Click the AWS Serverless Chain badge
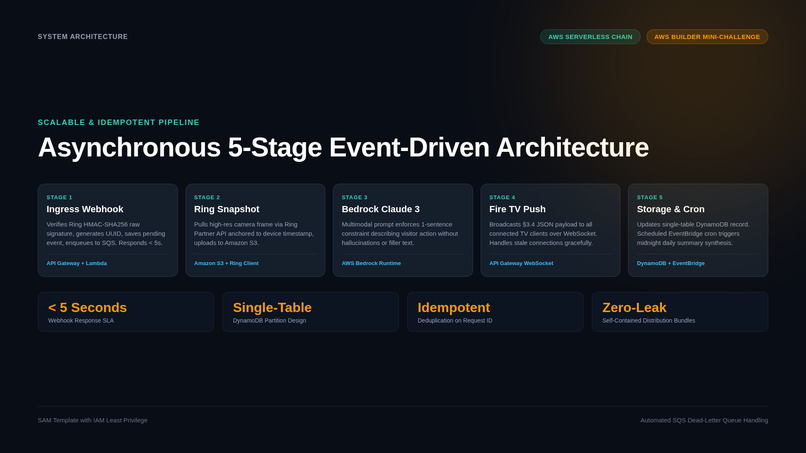Screen dimensions: 806x453 coord(590,37)
